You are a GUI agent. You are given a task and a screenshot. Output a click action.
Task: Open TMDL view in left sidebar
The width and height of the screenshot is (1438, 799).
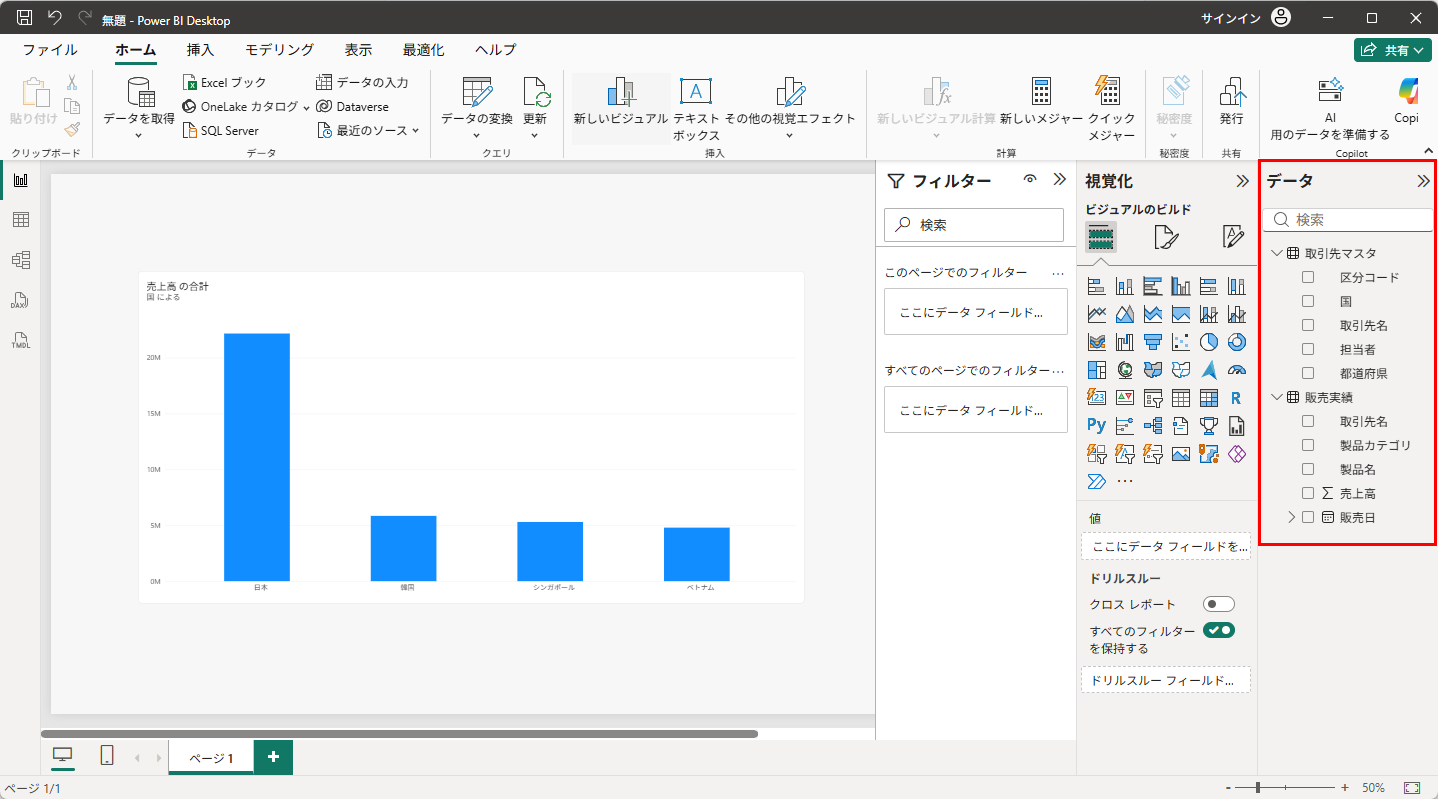coord(20,340)
